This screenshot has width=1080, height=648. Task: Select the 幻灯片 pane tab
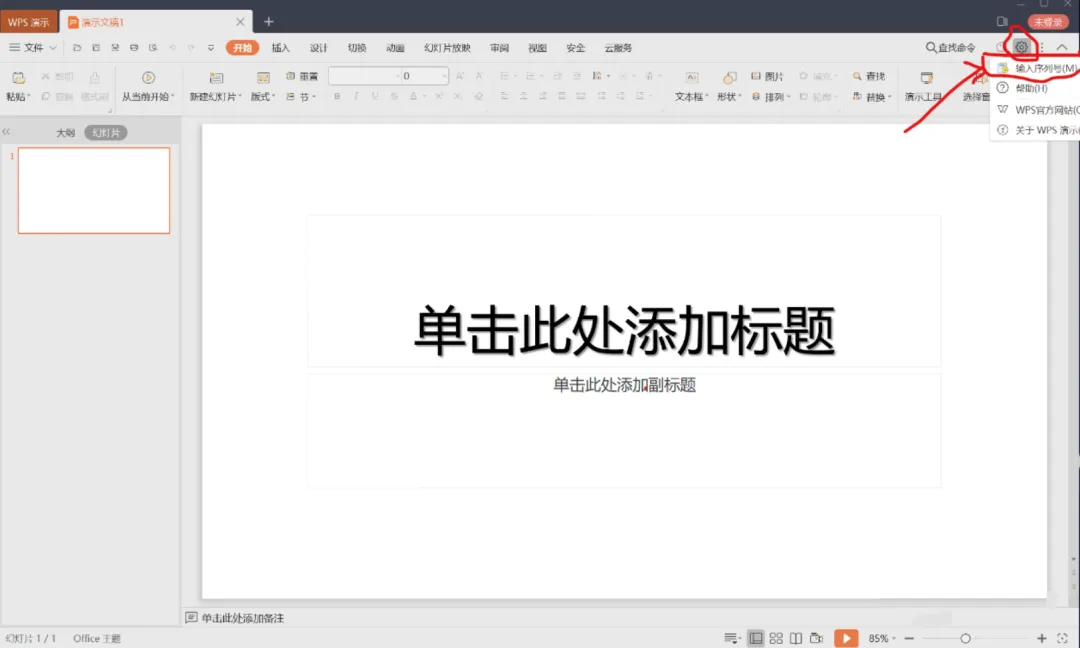106,133
